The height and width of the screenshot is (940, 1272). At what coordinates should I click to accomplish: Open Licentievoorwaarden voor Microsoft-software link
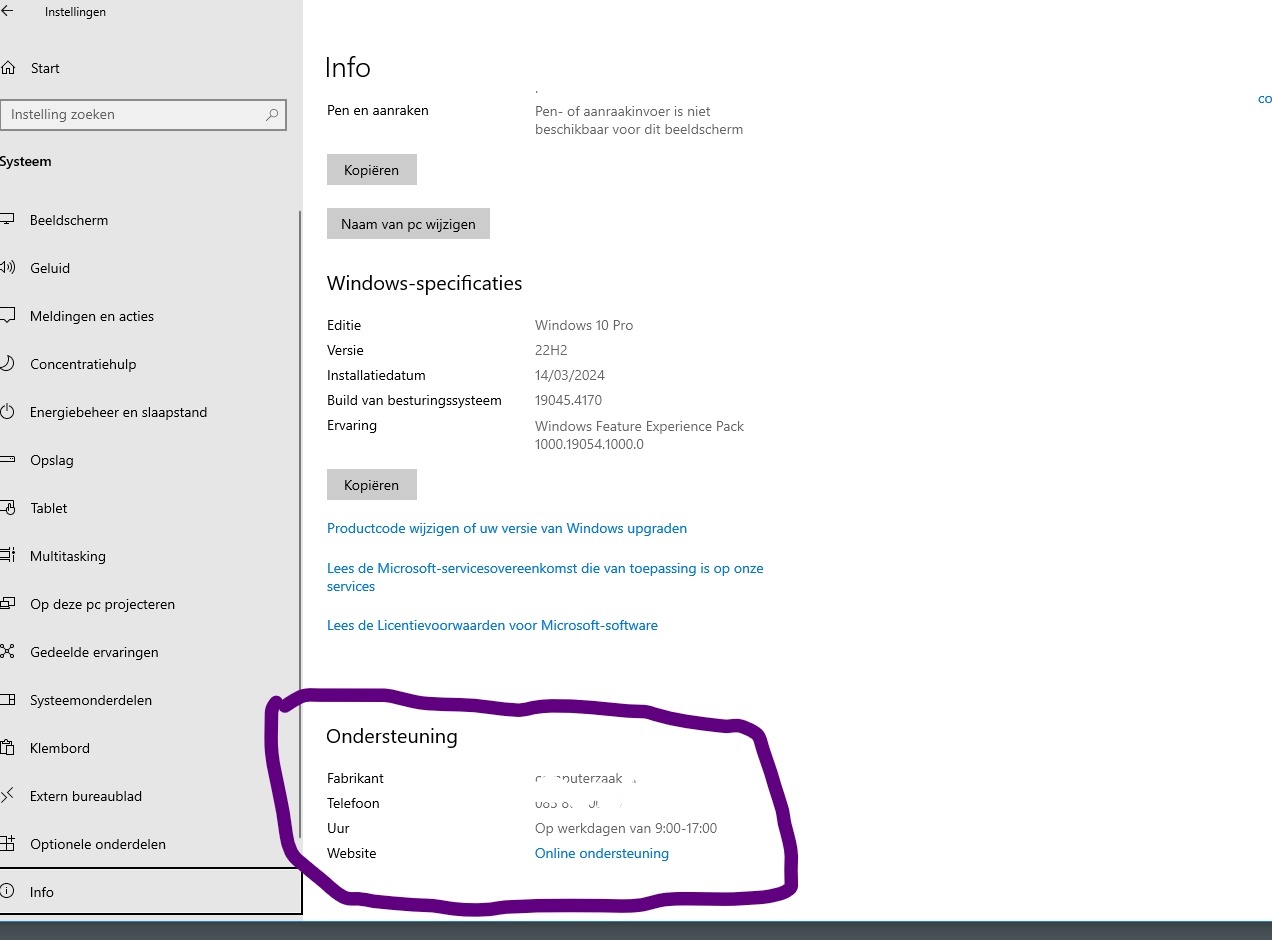492,625
